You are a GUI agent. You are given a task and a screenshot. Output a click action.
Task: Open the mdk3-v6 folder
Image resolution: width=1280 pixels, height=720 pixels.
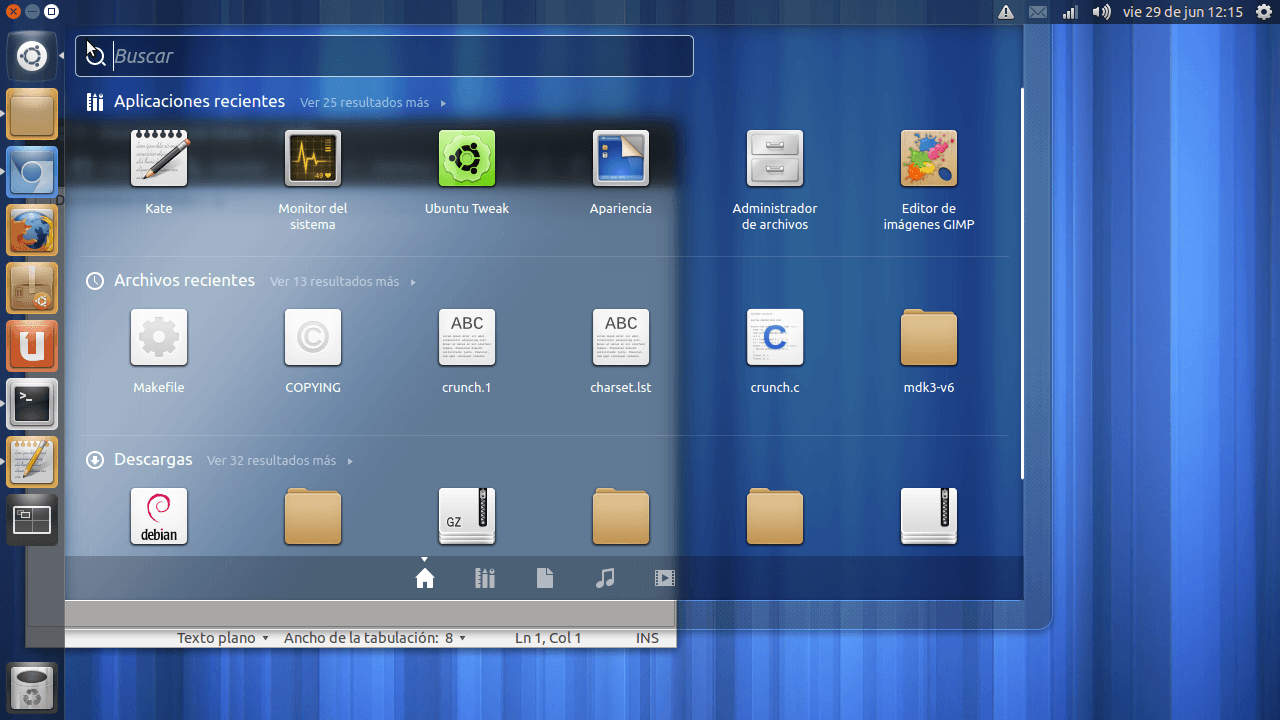pos(929,338)
